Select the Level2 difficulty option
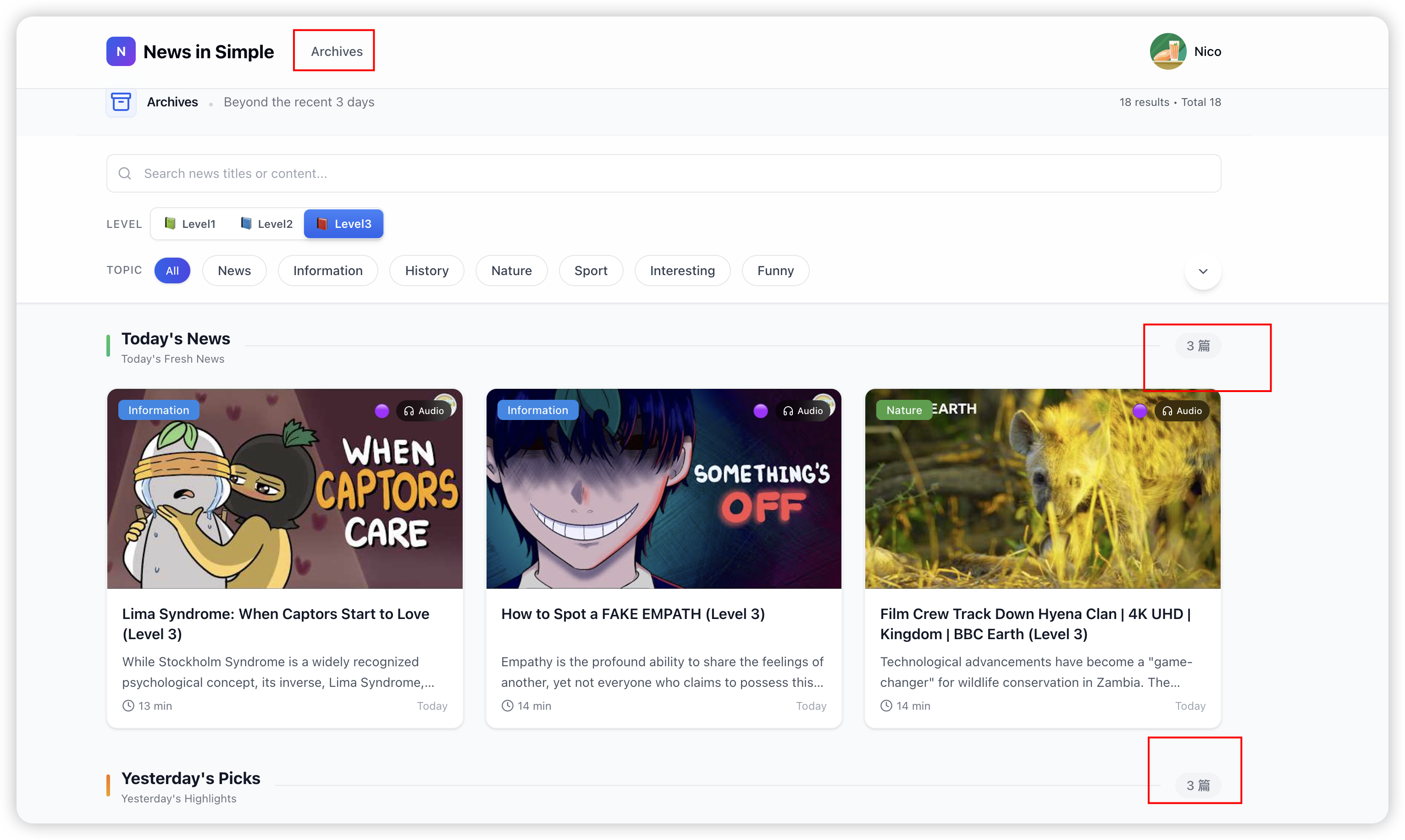The height and width of the screenshot is (840, 1405). (266, 224)
